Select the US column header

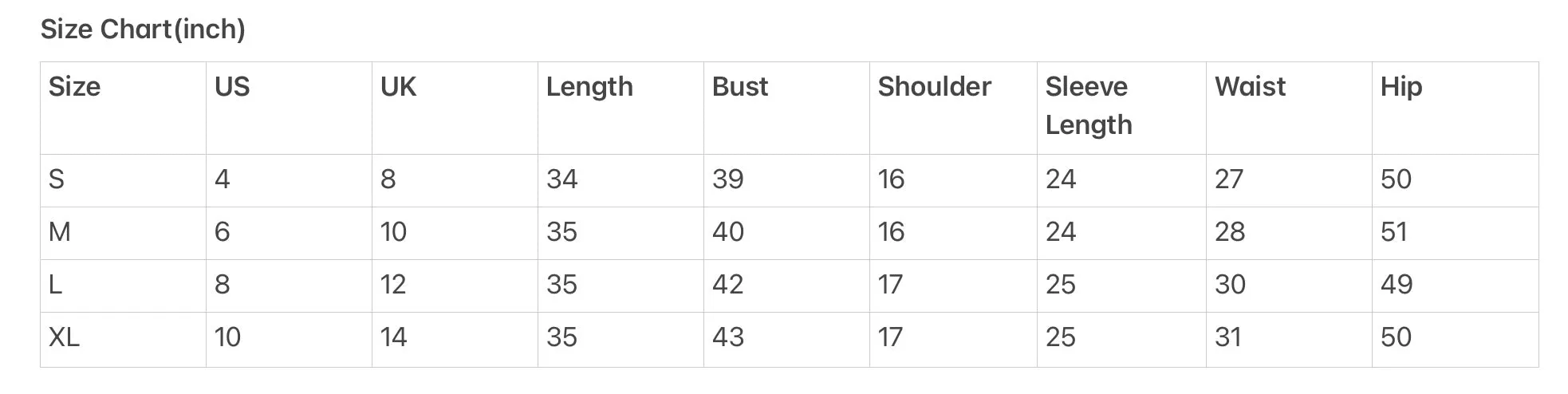[x=232, y=86]
